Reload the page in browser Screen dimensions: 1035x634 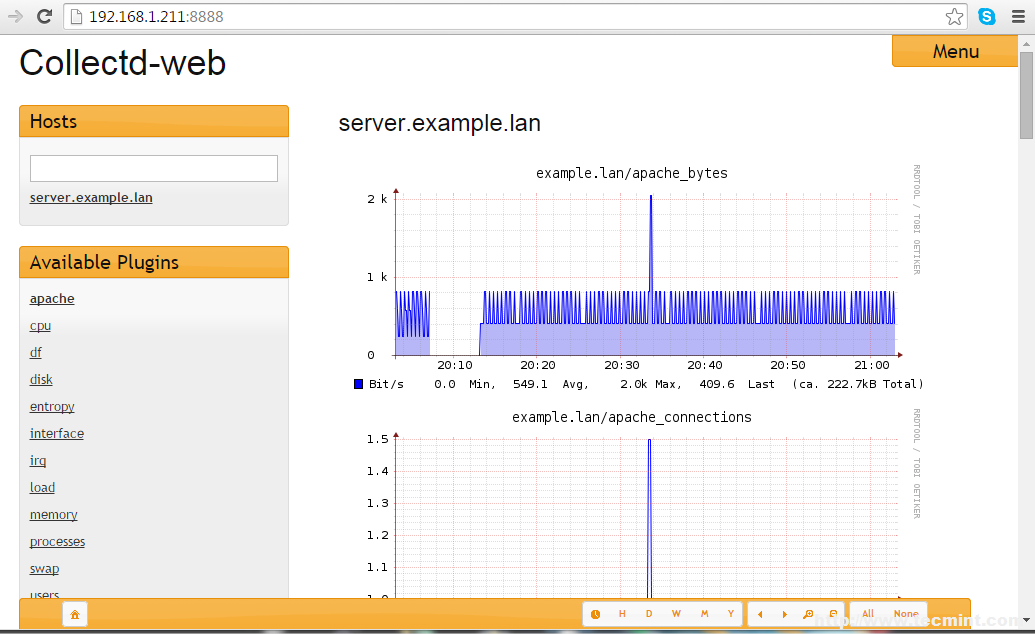coord(44,16)
